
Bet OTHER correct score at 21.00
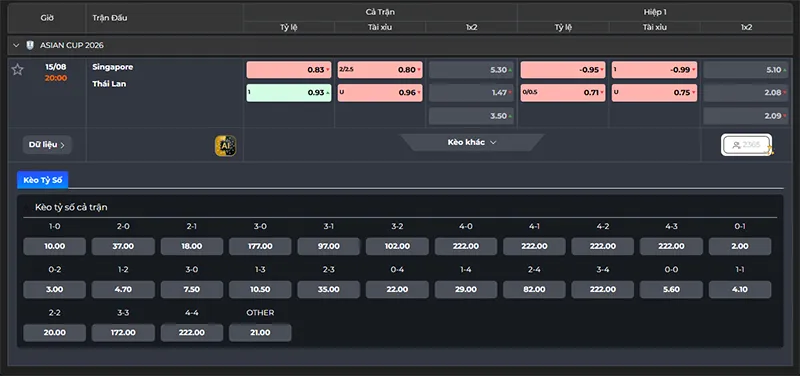click(260, 333)
